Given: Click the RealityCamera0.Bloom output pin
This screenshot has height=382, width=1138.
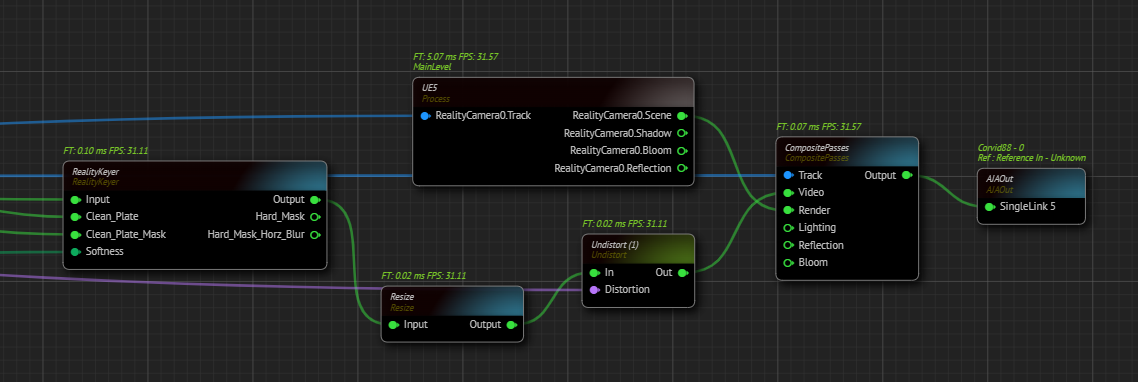Looking at the screenshot, I should tap(681, 150).
